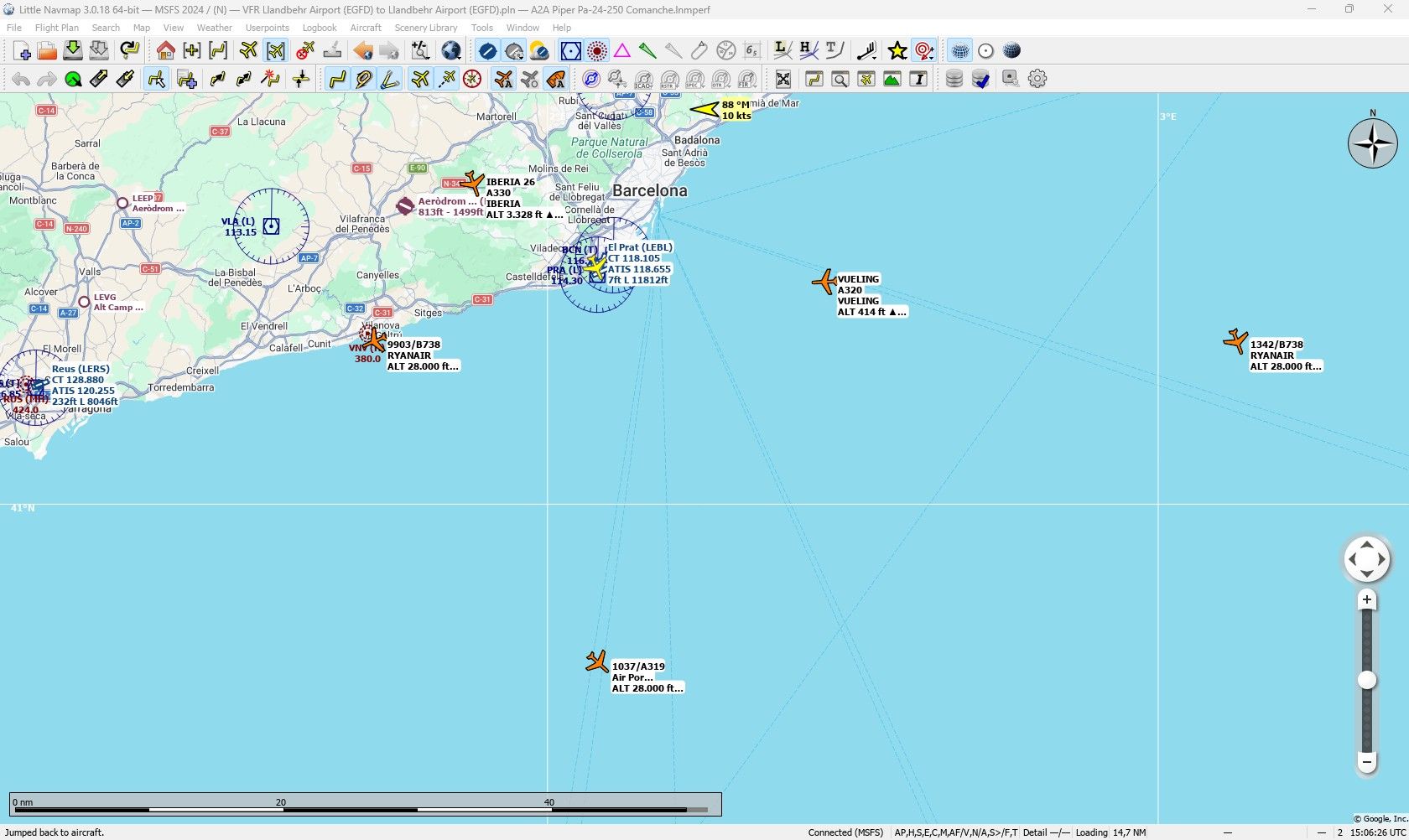The image size is (1409, 840).
Task: Create a new flight plan
Action: click(x=22, y=51)
